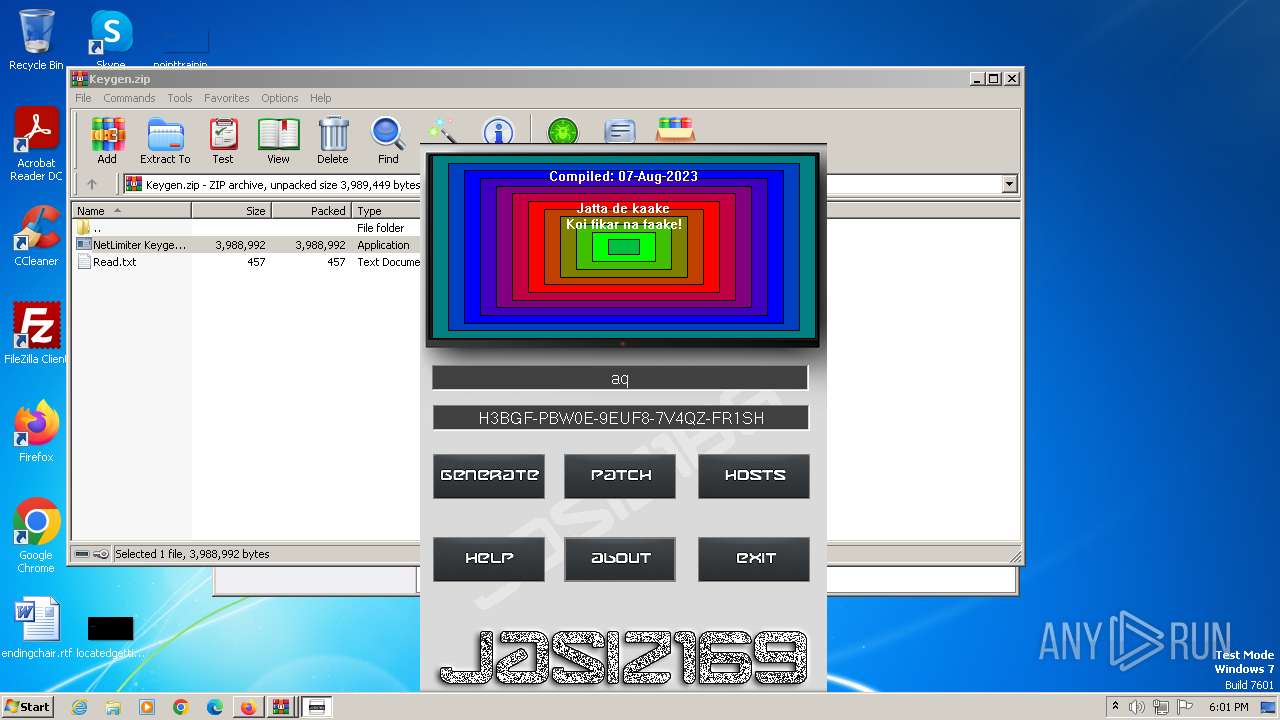Click the keygen taskbar button
Viewport: 1280px width, 720px height.
pyautogui.click(x=317, y=707)
